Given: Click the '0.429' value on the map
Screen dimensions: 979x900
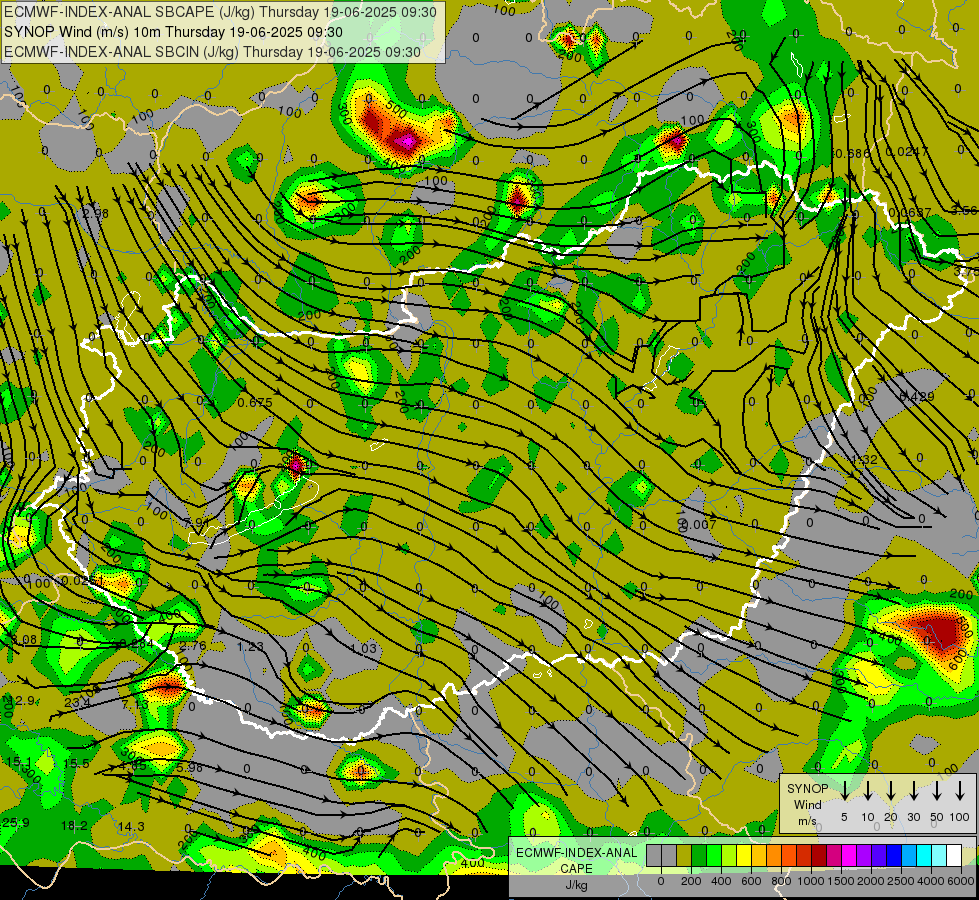Looking at the screenshot, I should click(917, 397).
